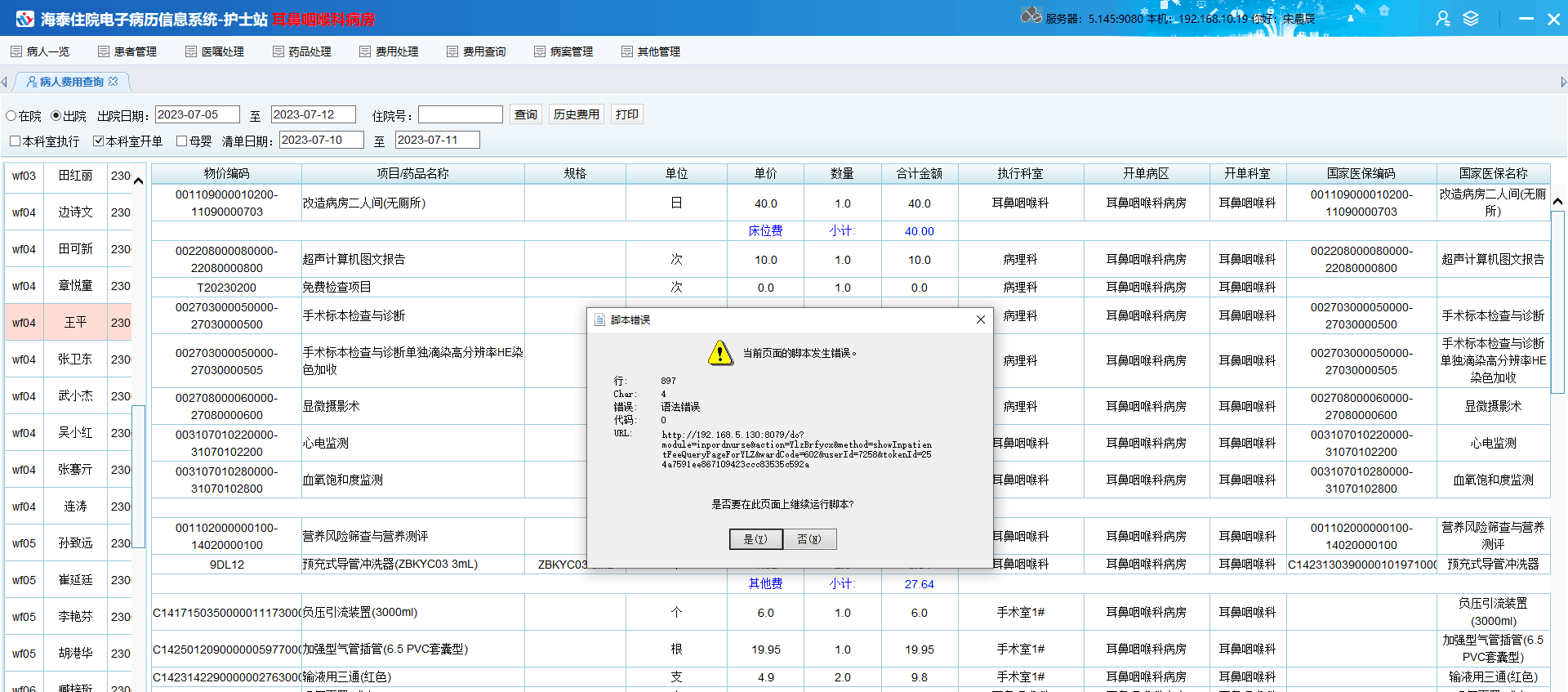Image resolution: width=1568 pixels, height=692 pixels.
Task: Select patient 李艳芬 in the list
Action: (x=75, y=617)
